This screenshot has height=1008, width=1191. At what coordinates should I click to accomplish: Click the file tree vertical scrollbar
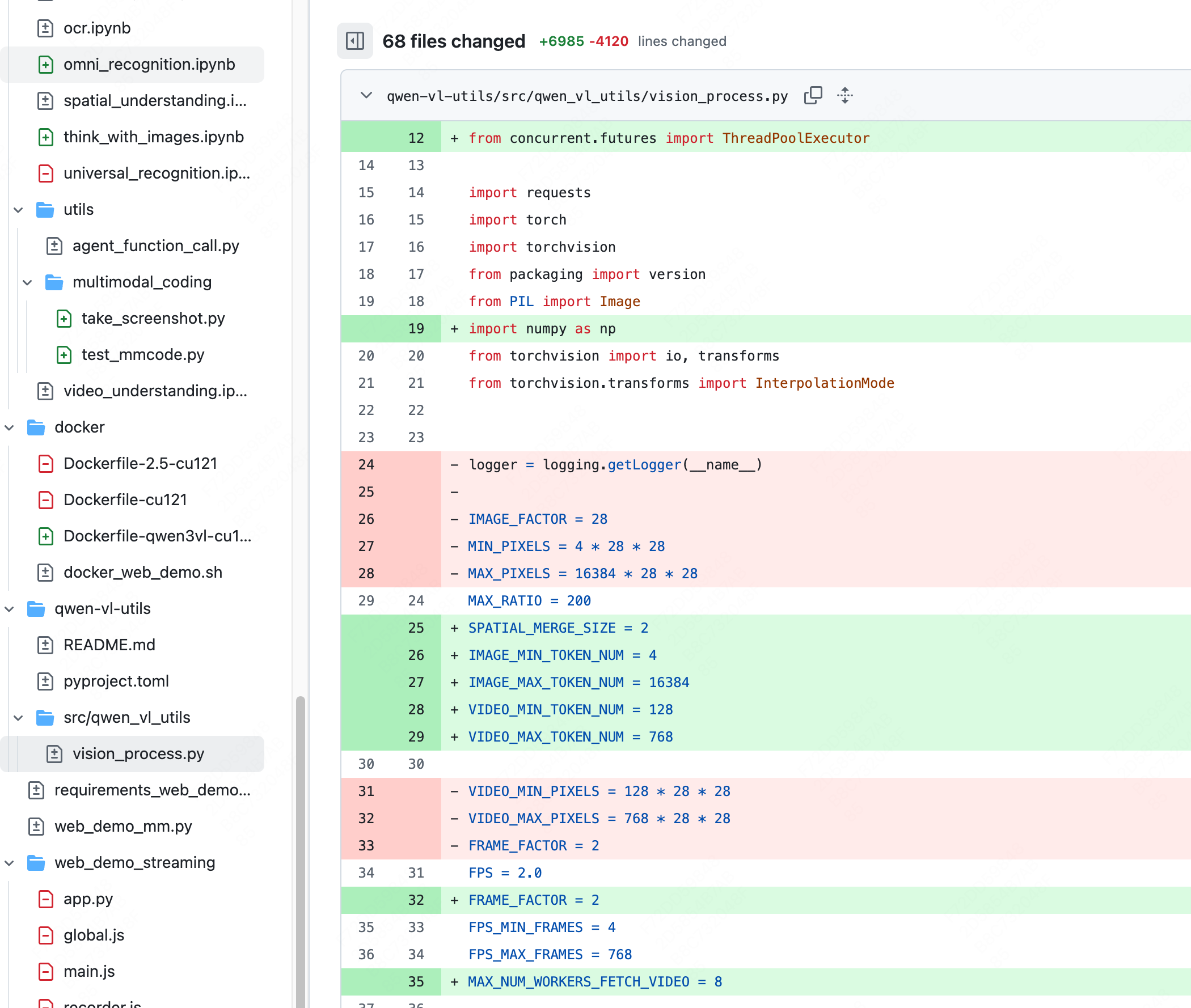(x=300, y=852)
